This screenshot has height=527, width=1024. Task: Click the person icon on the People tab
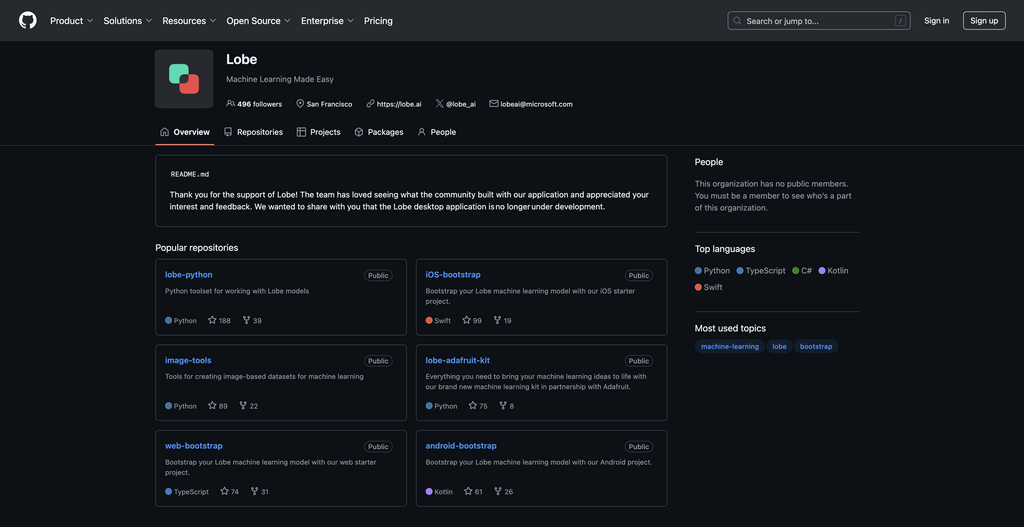tap(421, 132)
